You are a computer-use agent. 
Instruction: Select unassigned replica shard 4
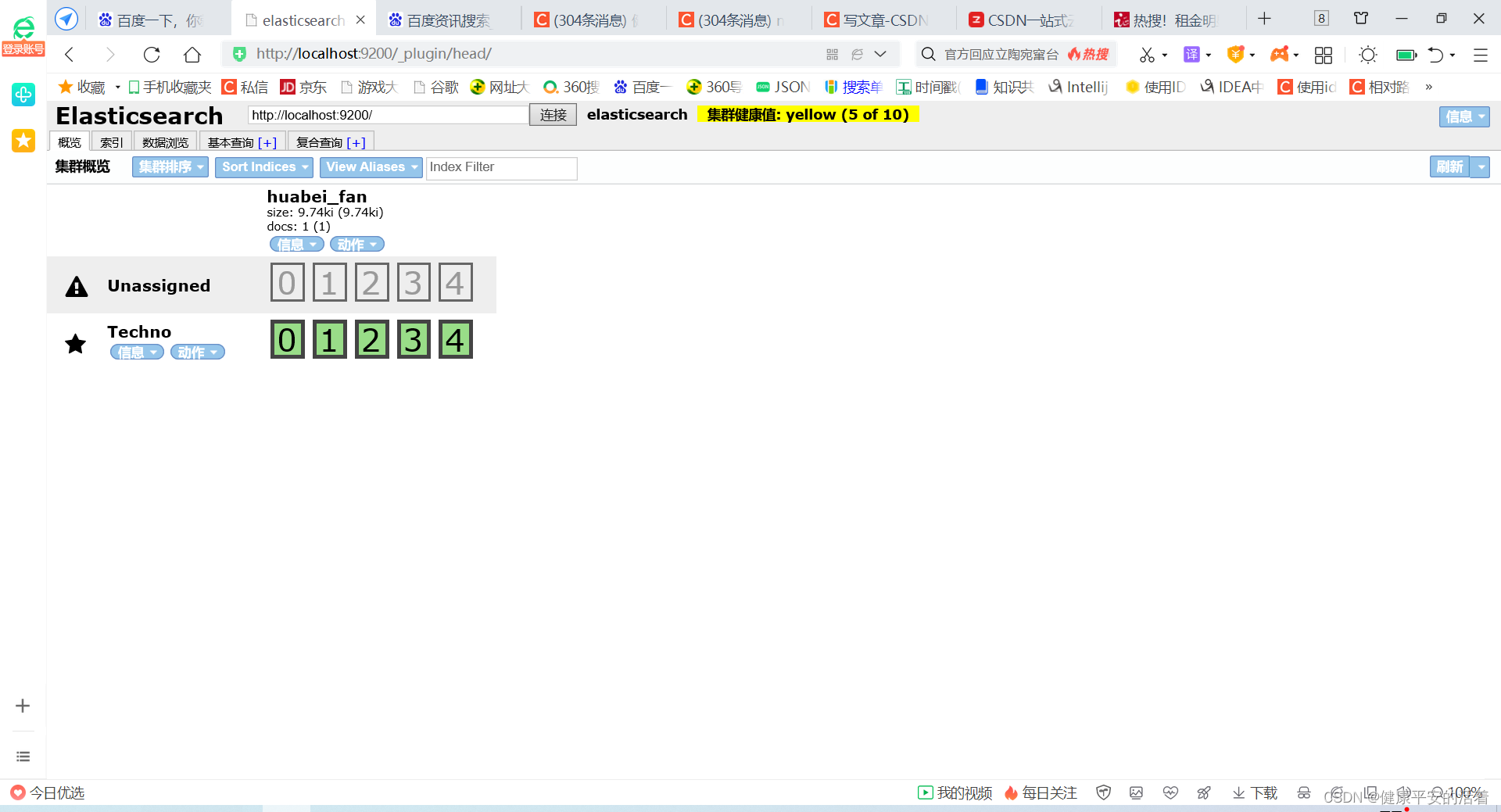(x=455, y=282)
